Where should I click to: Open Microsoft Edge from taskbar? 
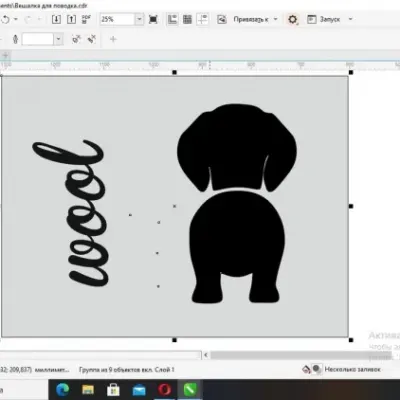coord(63,389)
